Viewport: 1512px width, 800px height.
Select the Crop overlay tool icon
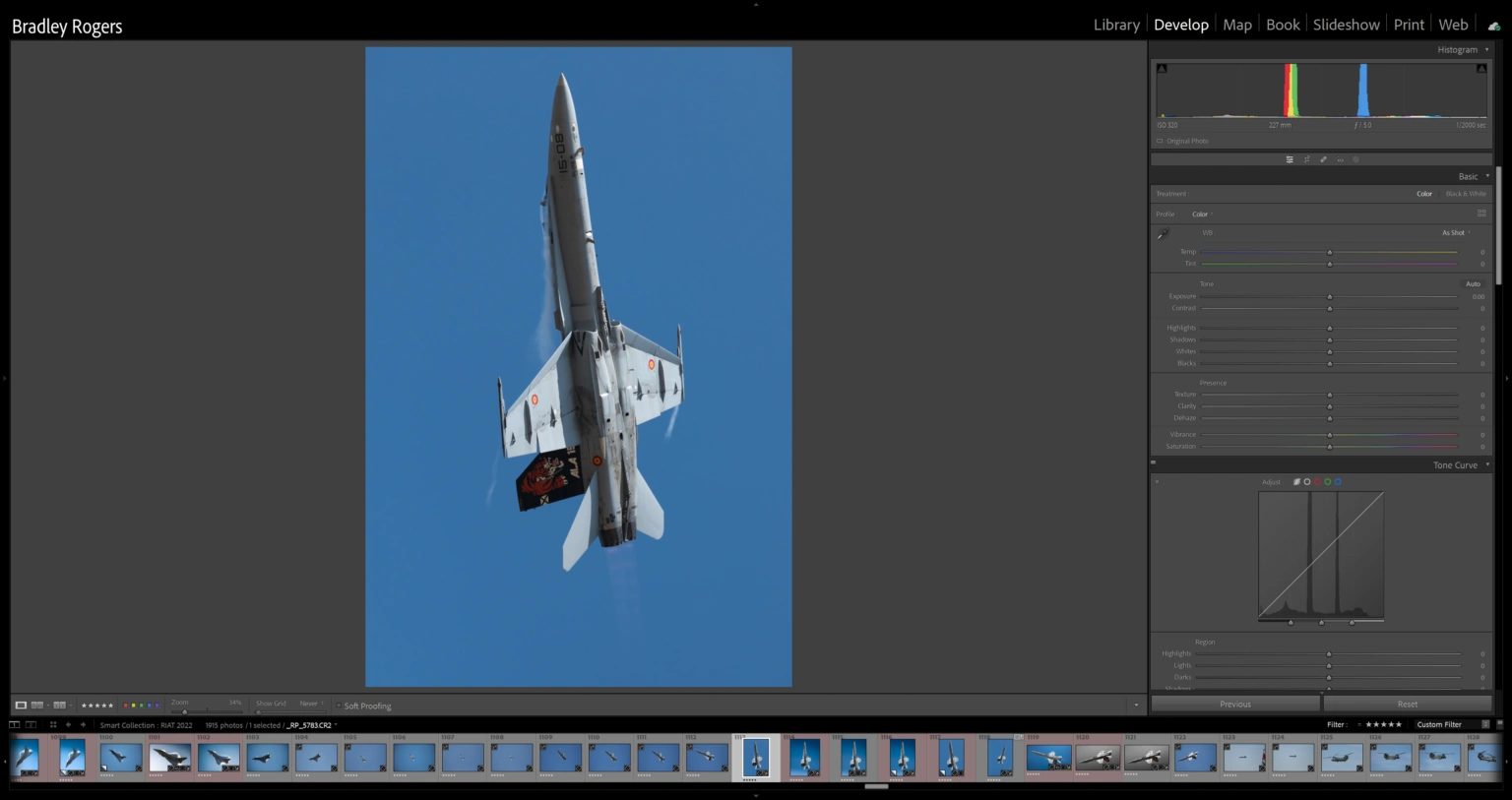point(1306,159)
